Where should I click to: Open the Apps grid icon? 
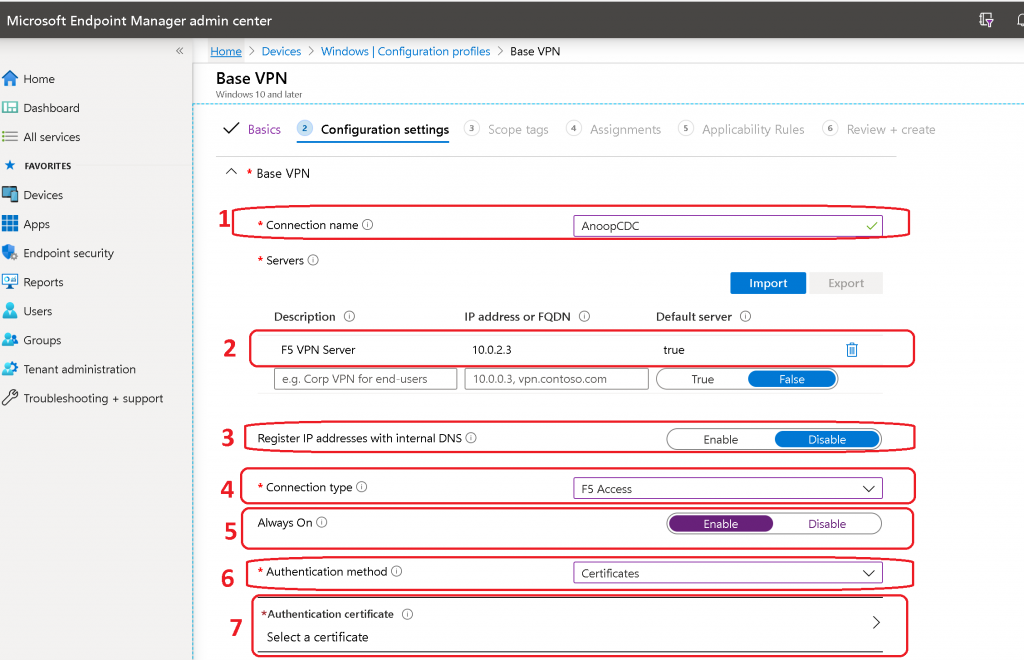click(x=10, y=223)
